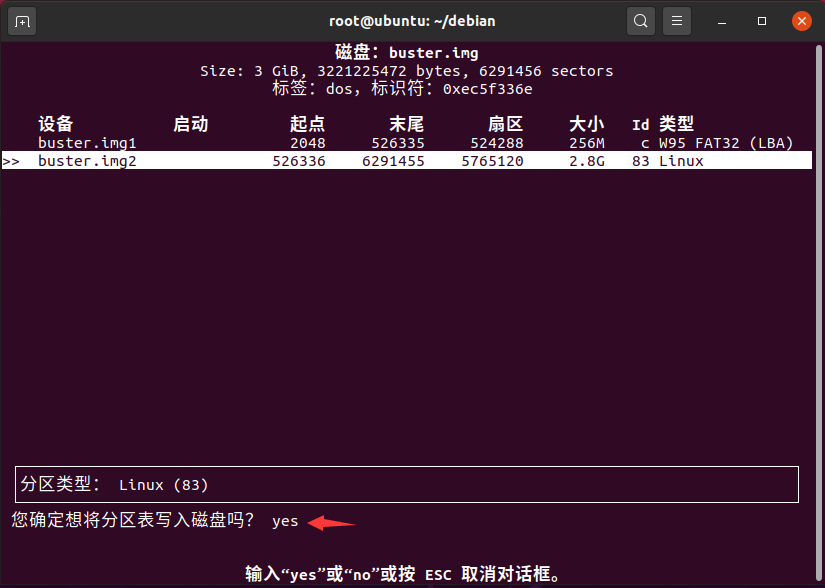Click the W95 FAT32 (LBA) type entry
The width and height of the screenshot is (825, 588).
pyautogui.click(x=726, y=143)
